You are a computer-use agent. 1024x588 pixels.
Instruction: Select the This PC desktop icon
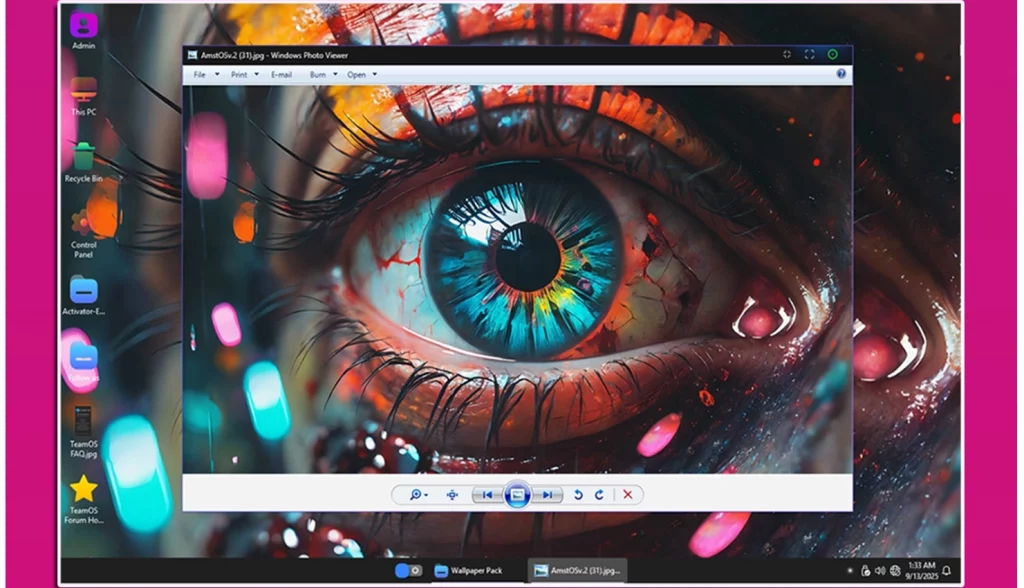pos(84,94)
